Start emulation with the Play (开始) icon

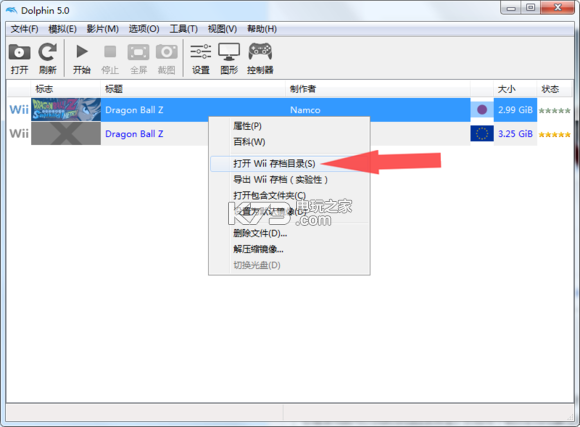[x=82, y=52]
